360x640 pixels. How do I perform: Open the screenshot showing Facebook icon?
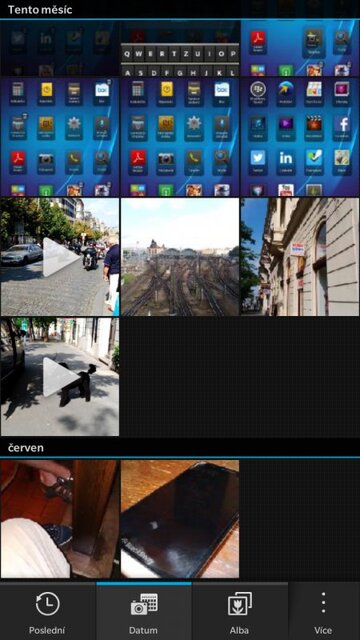pos(300,137)
